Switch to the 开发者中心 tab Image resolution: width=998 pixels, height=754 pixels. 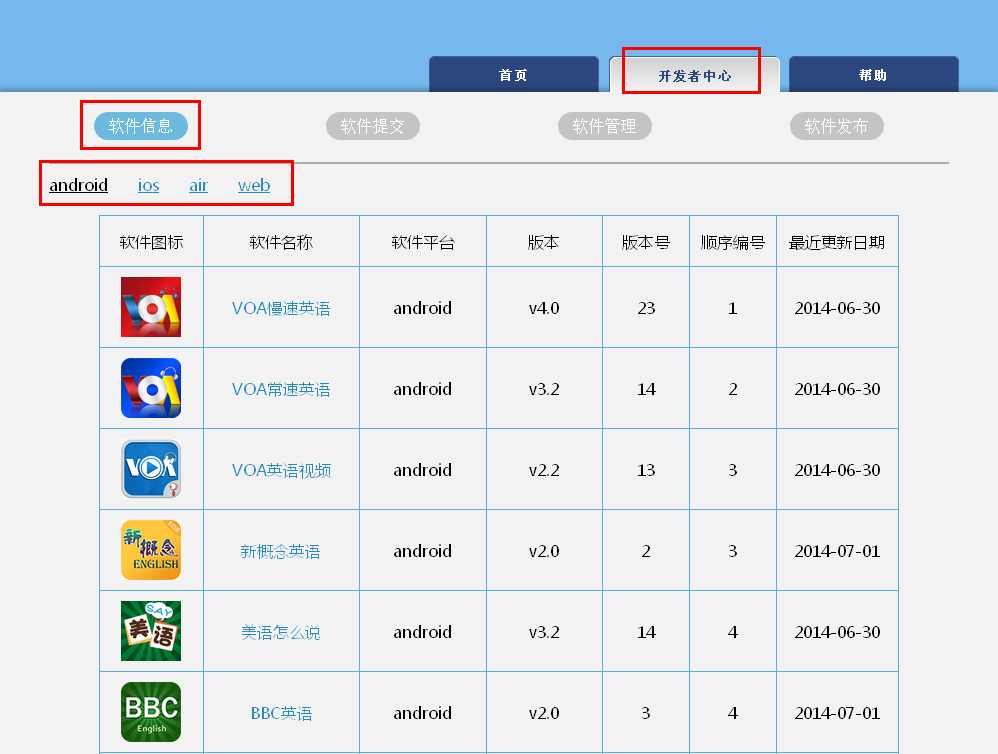(x=694, y=75)
